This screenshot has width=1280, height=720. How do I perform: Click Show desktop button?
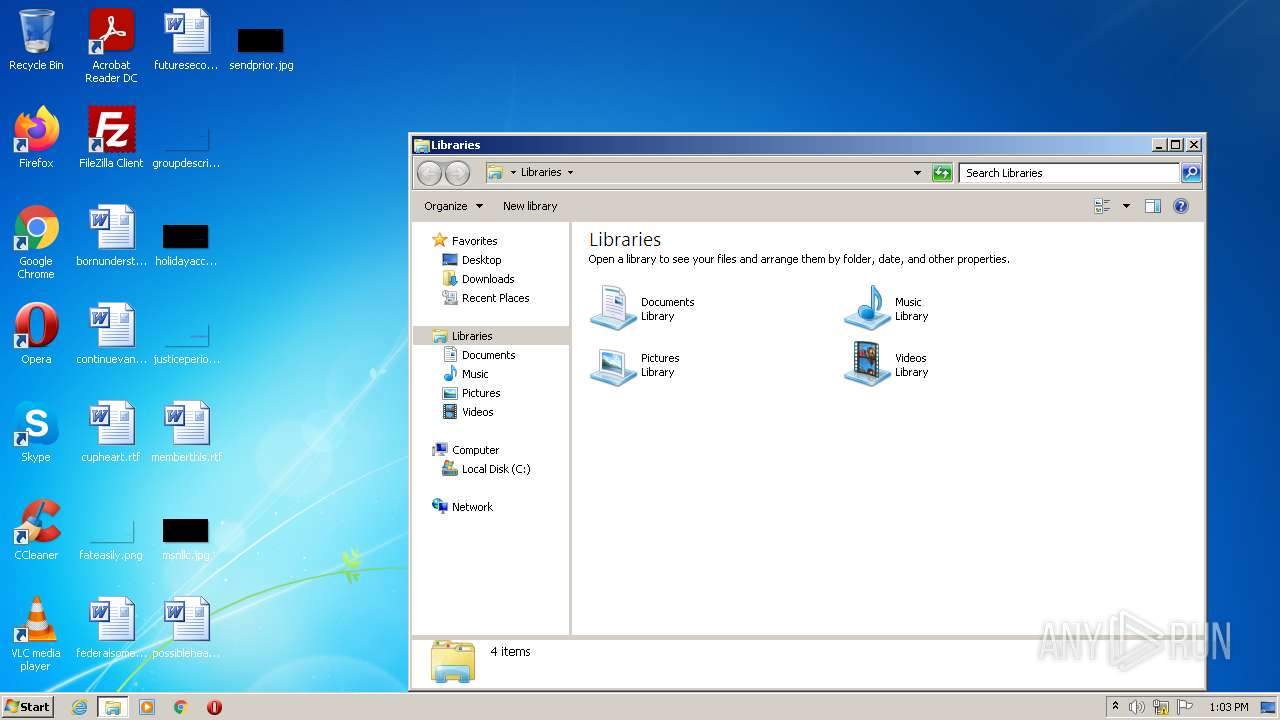(x=1269, y=707)
